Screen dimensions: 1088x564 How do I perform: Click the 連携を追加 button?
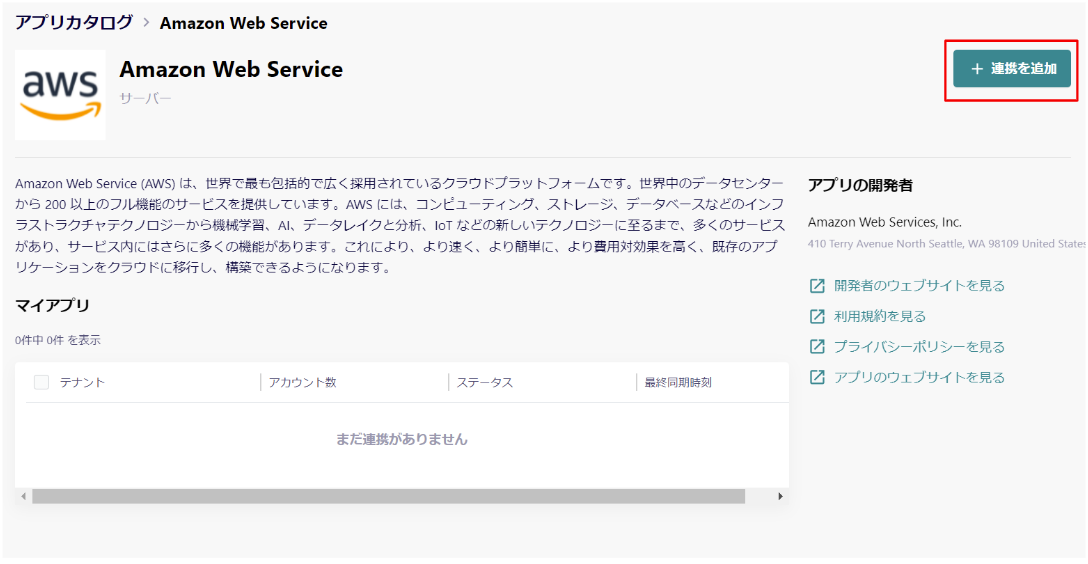click(x=1011, y=69)
